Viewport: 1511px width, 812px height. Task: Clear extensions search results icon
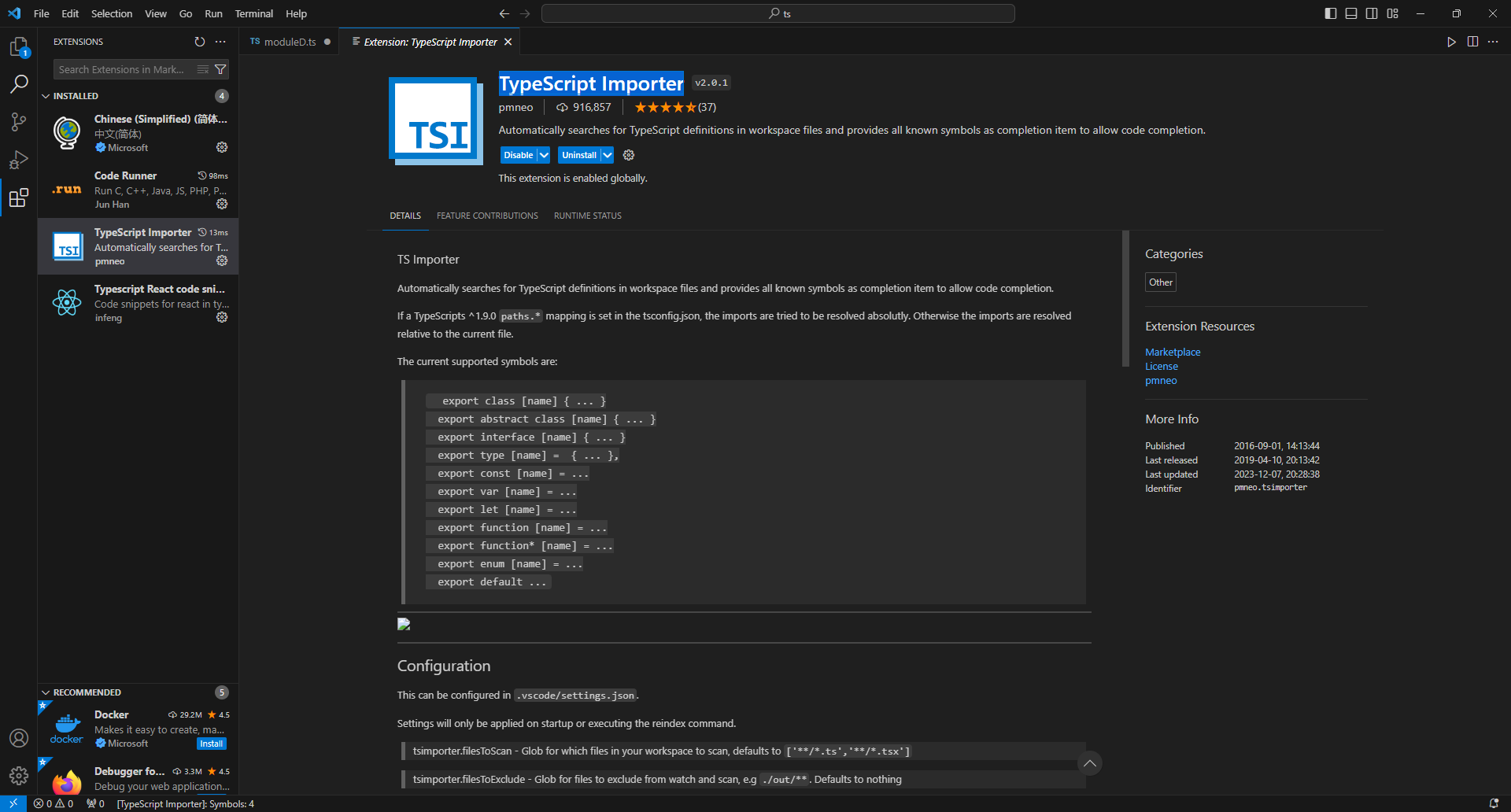(x=203, y=69)
